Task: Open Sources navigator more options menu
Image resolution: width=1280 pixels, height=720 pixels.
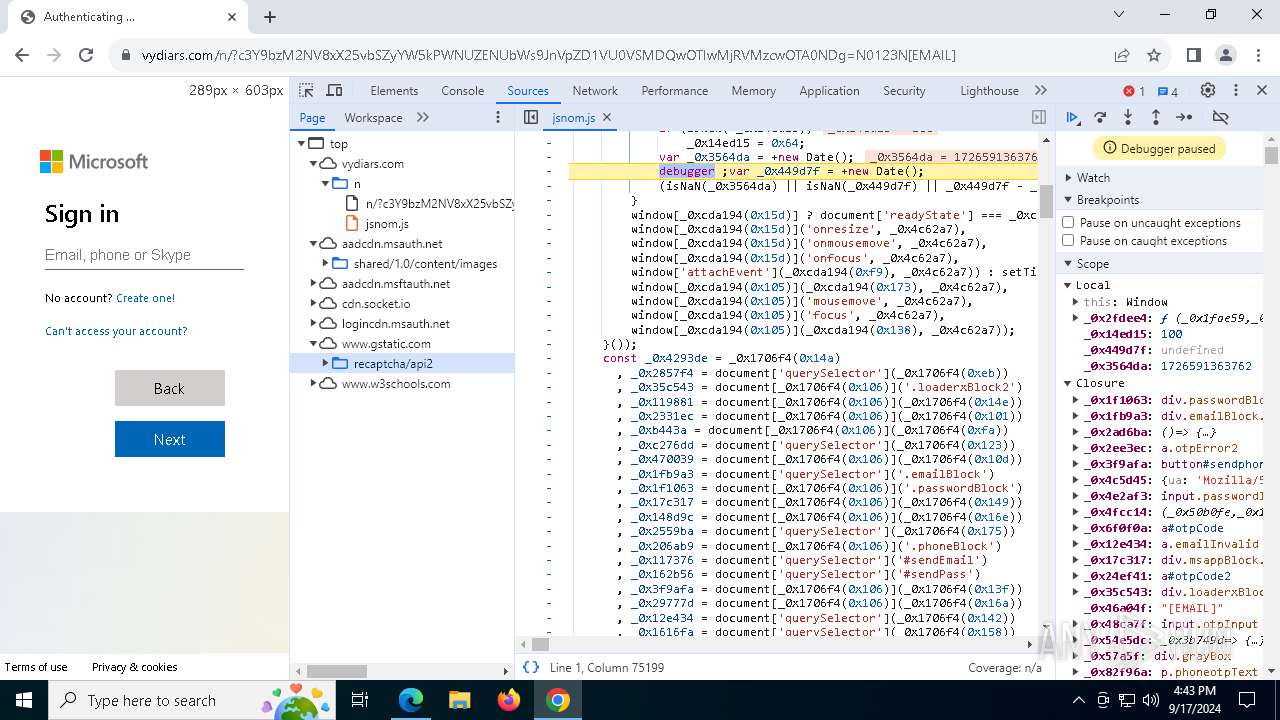Action: coord(498,117)
